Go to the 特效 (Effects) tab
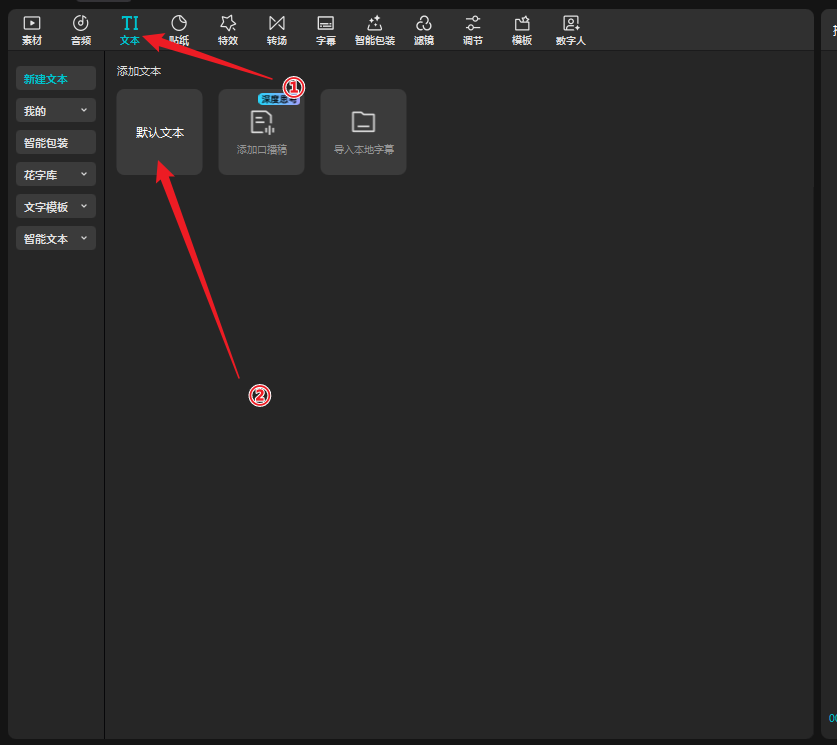 tap(228, 30)
